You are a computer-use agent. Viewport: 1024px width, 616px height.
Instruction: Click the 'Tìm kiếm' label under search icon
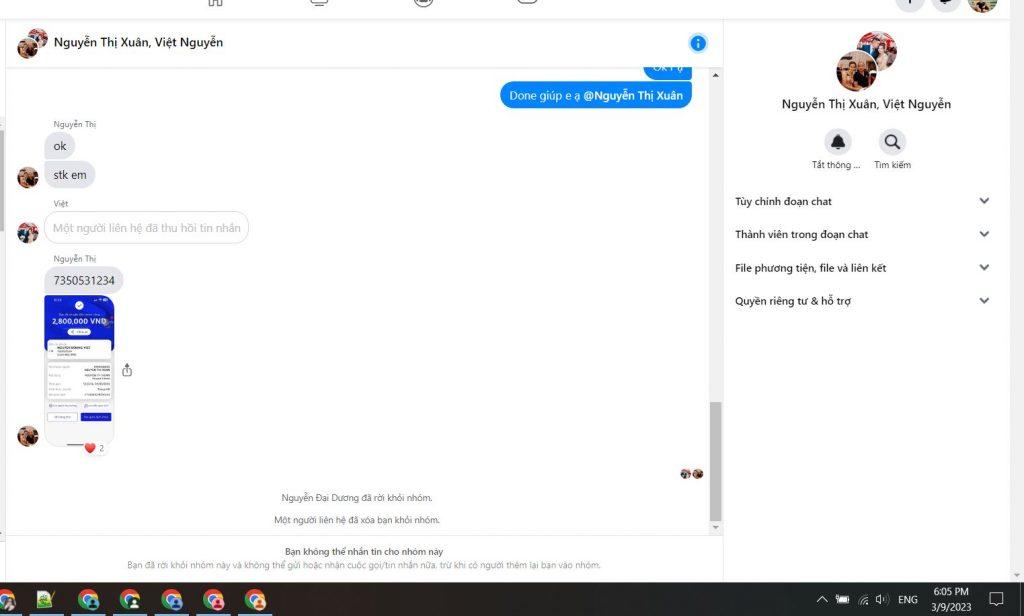point(892,165)
